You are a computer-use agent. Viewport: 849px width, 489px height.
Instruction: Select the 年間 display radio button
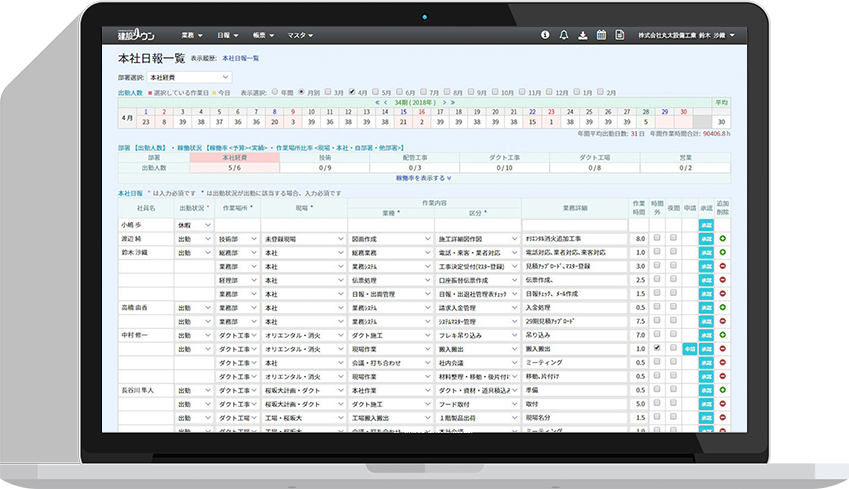[x=275, y=92]
